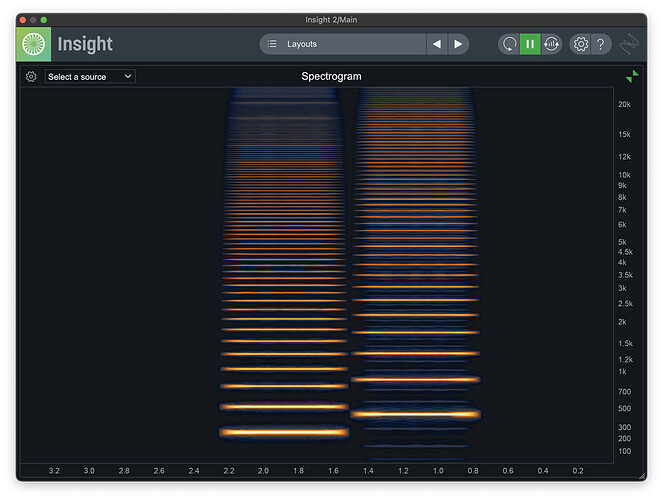Click the Insight logo icon
The height and width of the screenshot is (500, 662).
(x=33, y=44)
